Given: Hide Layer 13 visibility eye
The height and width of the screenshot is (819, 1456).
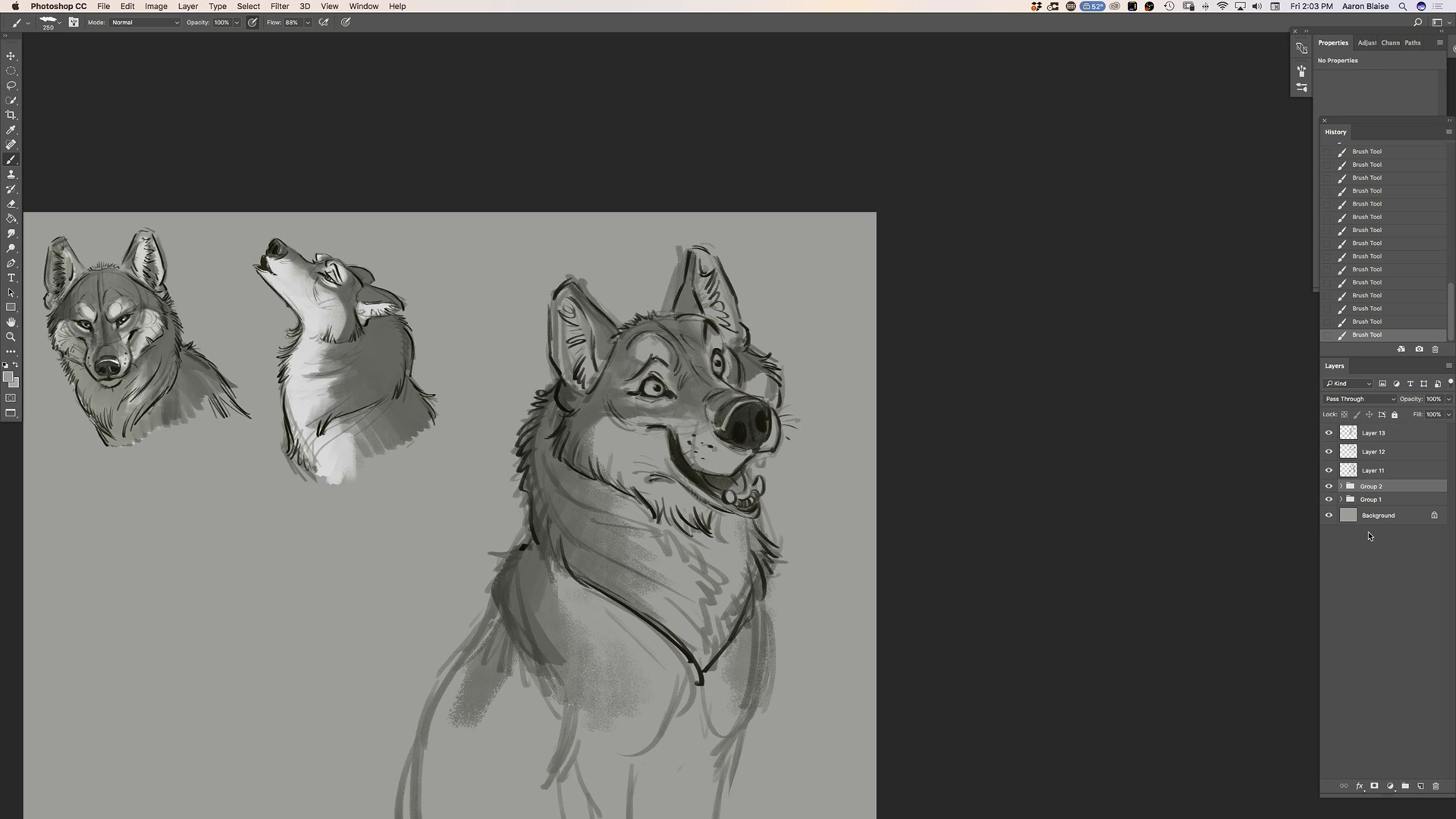Looking at the screenshot, I should click(x=1329, y=433).
